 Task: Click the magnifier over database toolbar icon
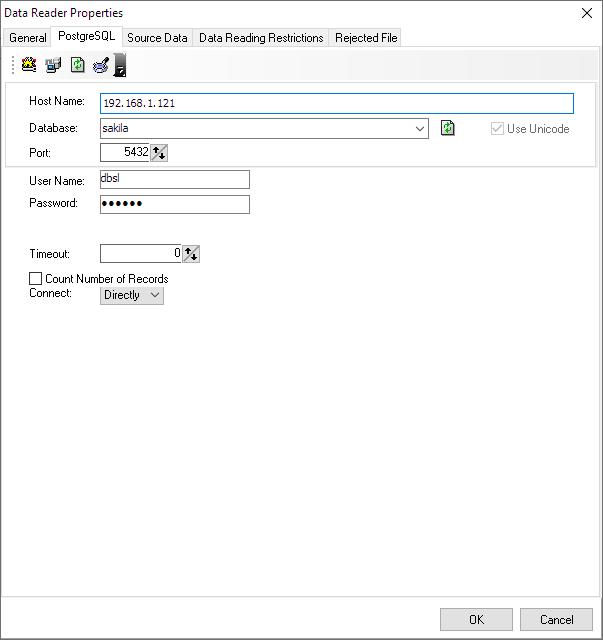(x=101, y=65)
